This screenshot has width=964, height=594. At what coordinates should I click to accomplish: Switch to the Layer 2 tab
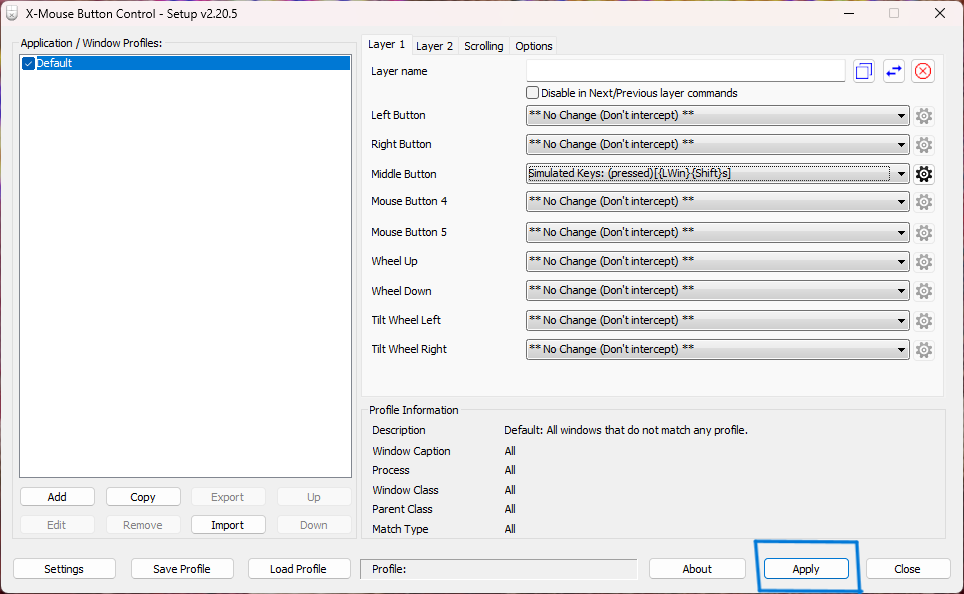(434, 46)
